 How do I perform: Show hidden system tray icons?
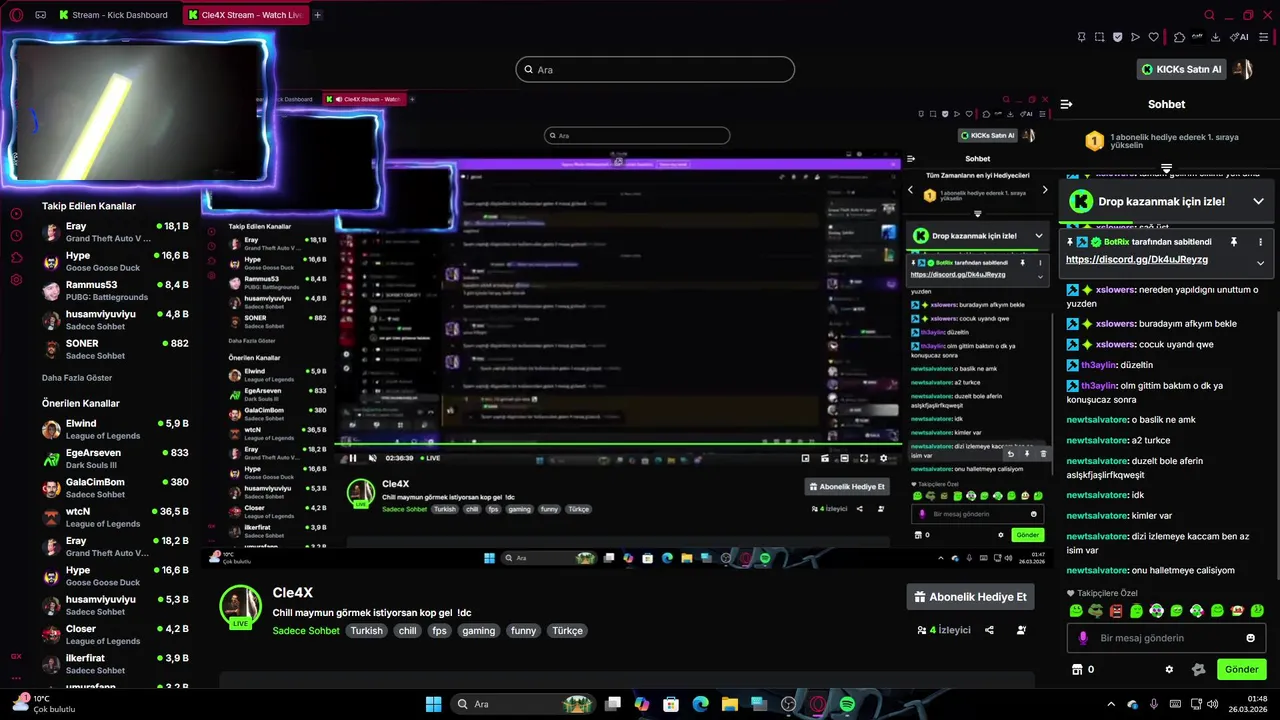pos(1111,704)
